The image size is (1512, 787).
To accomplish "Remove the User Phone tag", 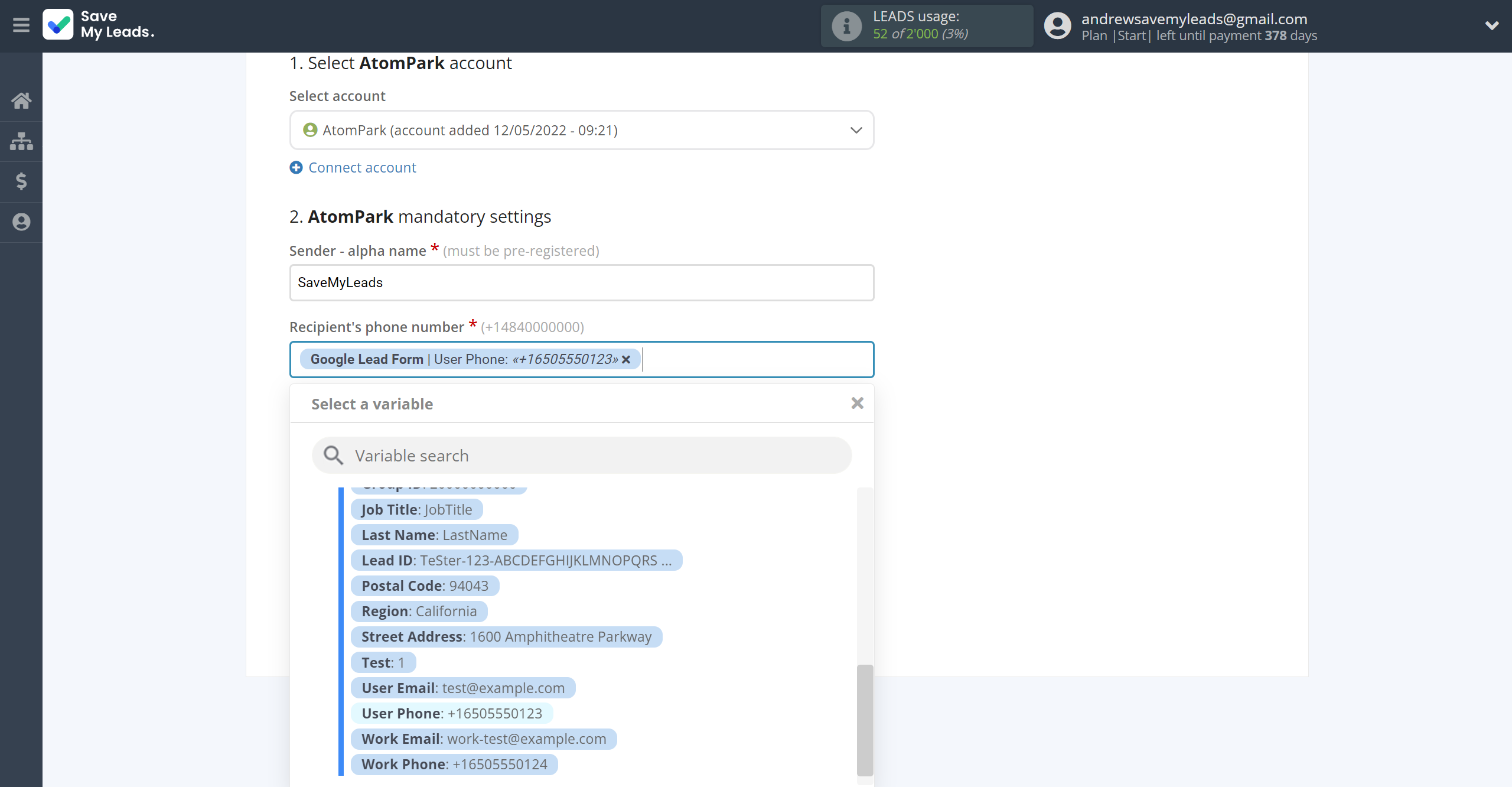I will pos(626,359).
